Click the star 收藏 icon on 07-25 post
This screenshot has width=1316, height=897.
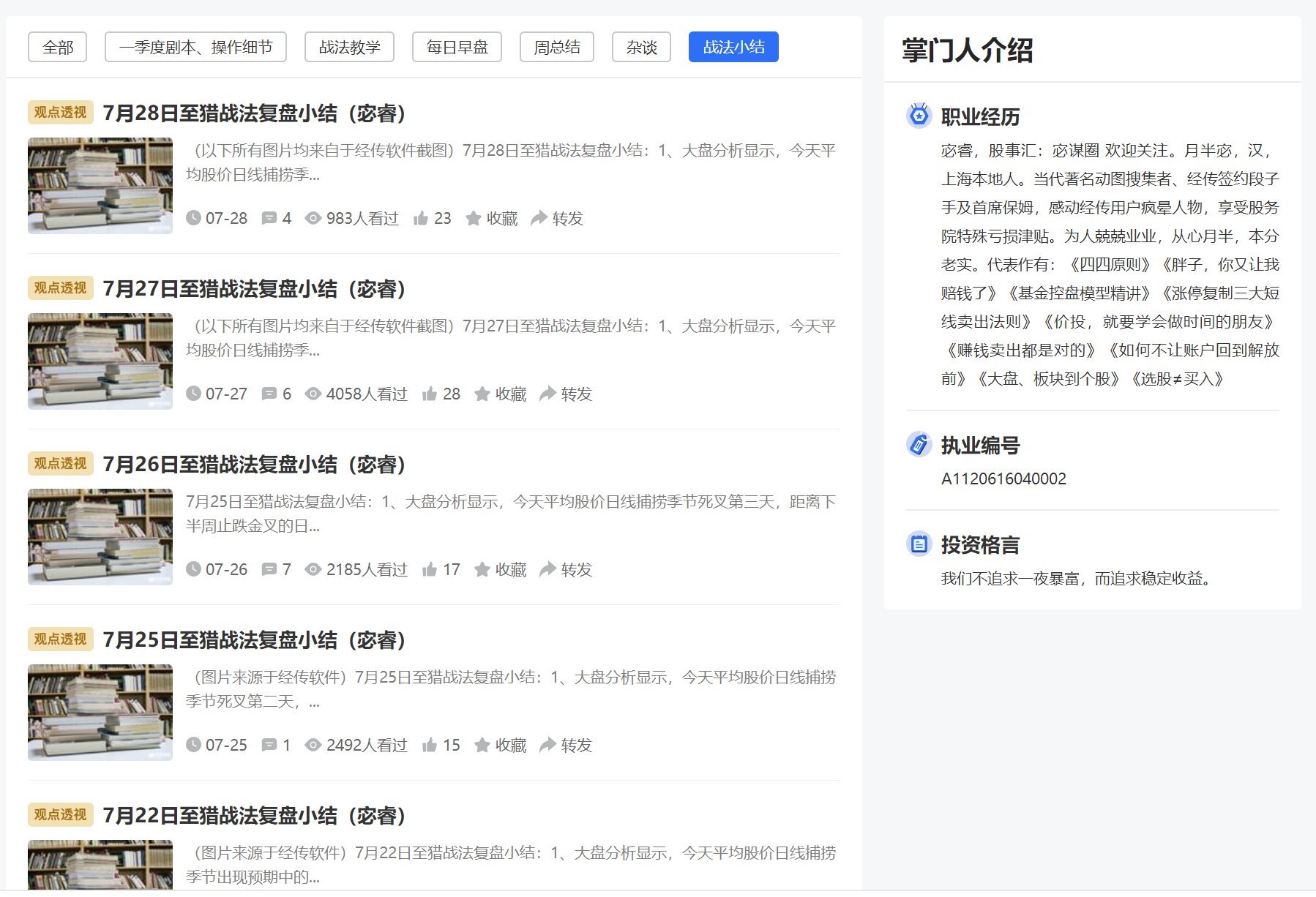(x=482, y=745)
